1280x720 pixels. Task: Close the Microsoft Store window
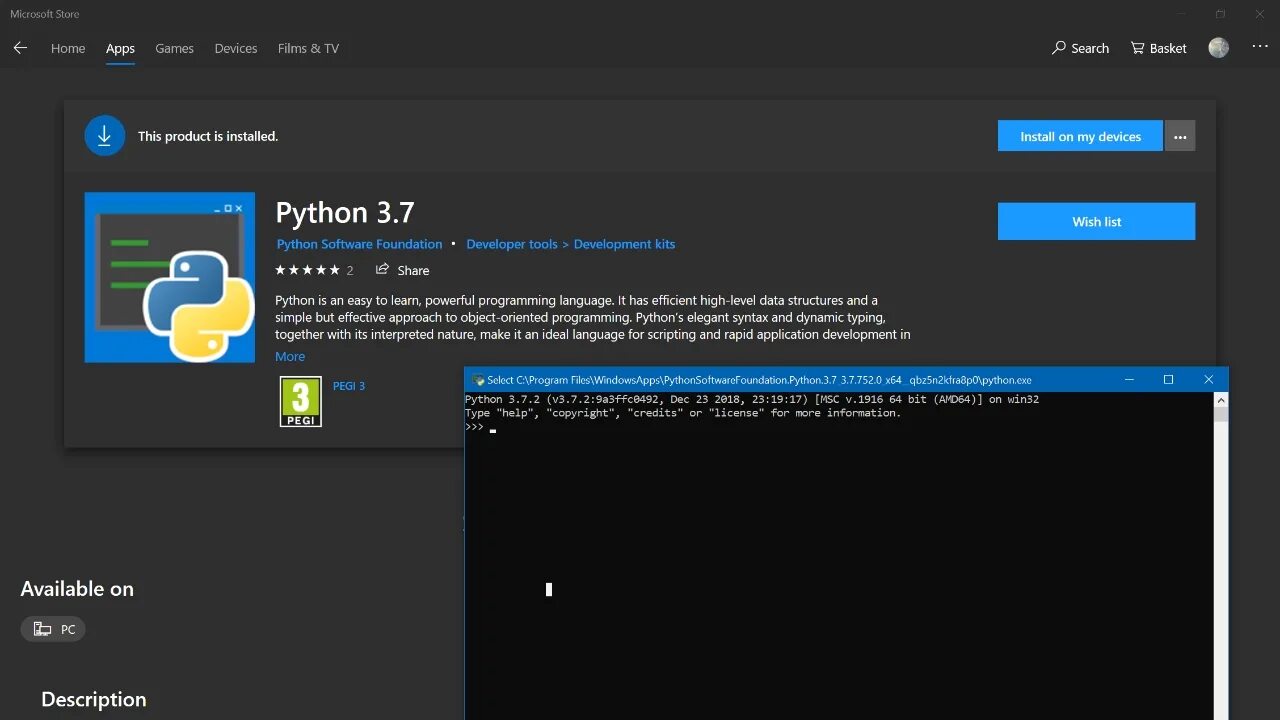tap(1260, 14)
